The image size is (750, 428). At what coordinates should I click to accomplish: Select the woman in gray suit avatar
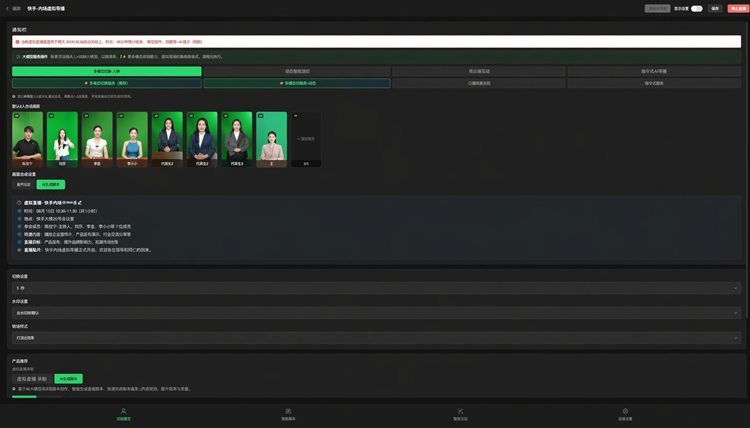coord(237,140)
